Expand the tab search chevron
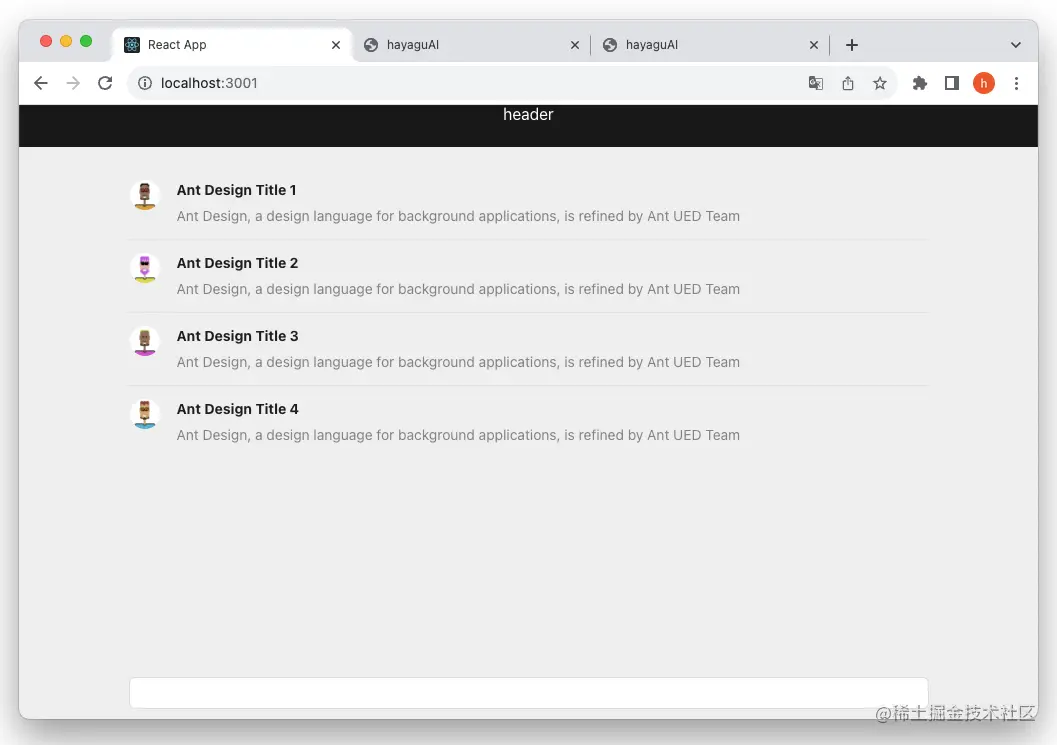 [x=1016, y=45]
